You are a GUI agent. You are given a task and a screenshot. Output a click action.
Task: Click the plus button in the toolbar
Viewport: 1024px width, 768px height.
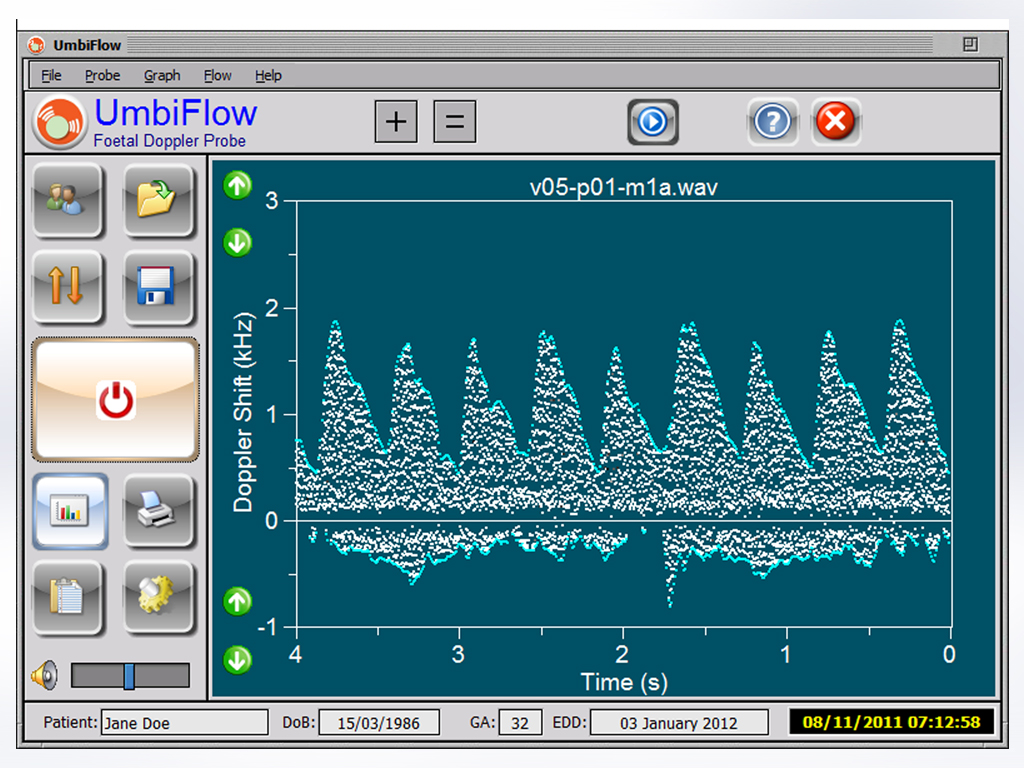[x=396, y=122]
